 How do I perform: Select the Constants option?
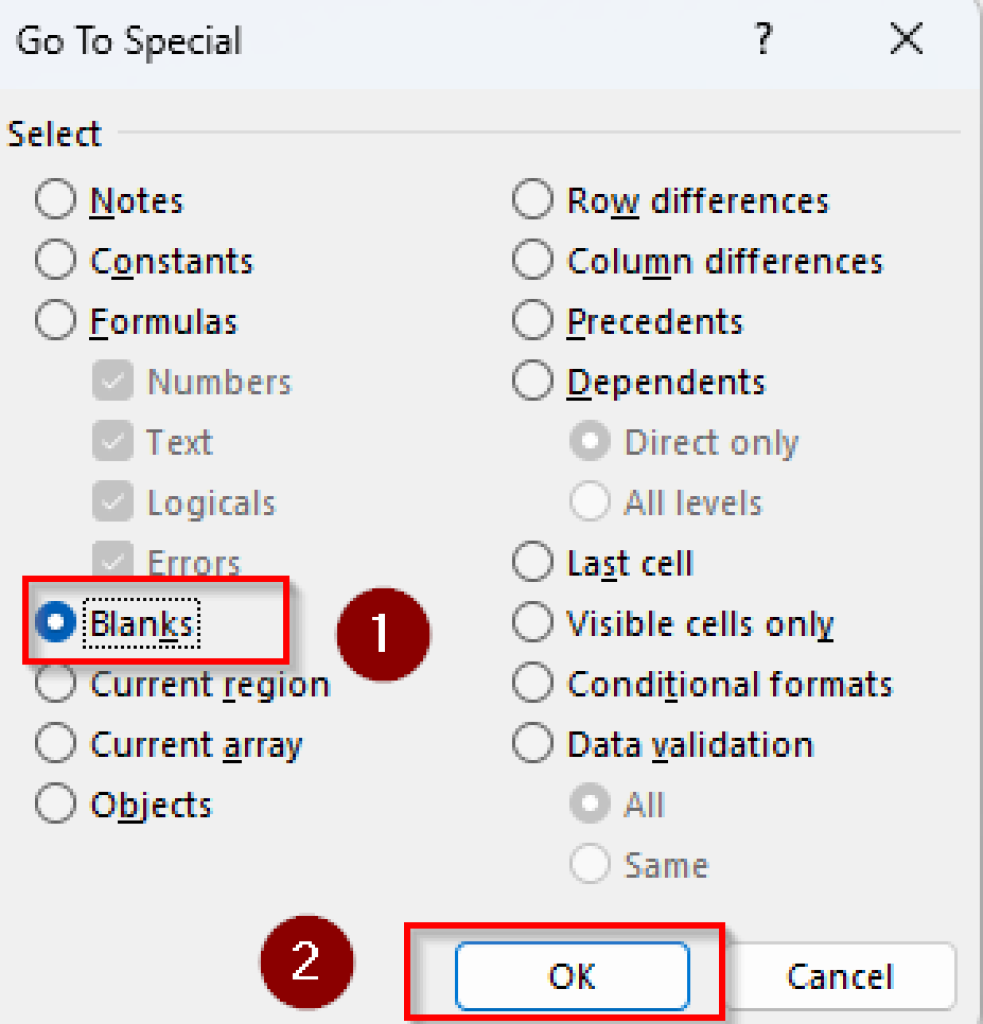pos(55,260)
